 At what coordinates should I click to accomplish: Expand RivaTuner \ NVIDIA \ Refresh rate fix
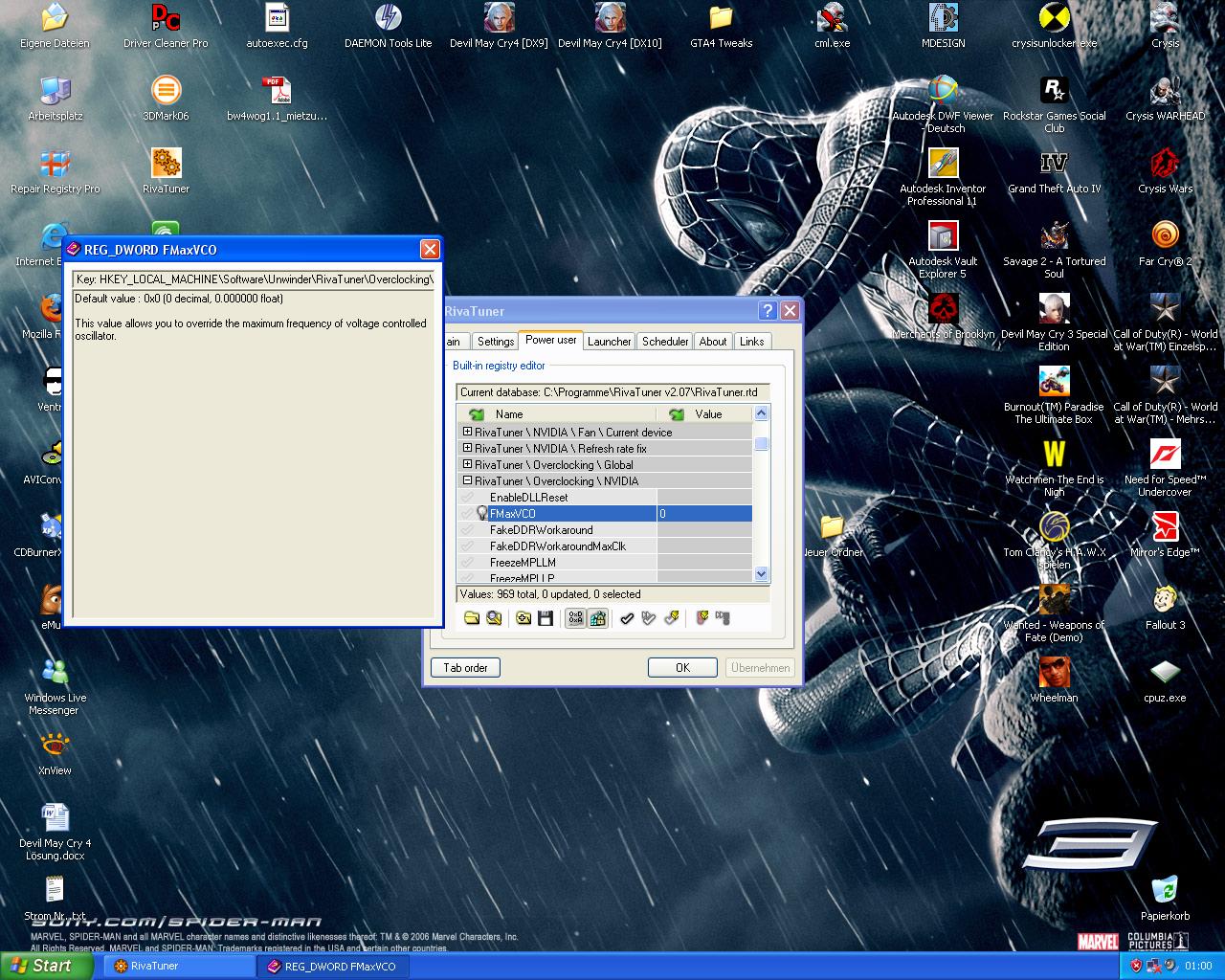pyautogui.click(x=468, y=448)
